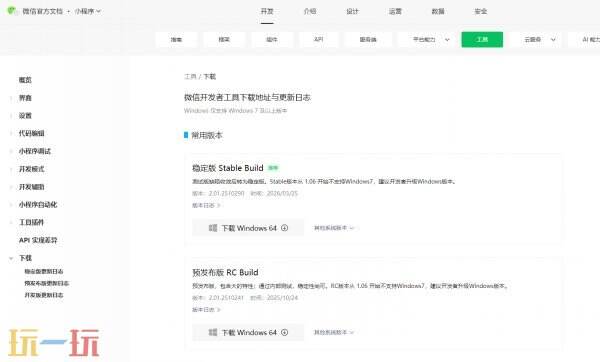Open 版本日志 link under Stable Build

[206, 205]
